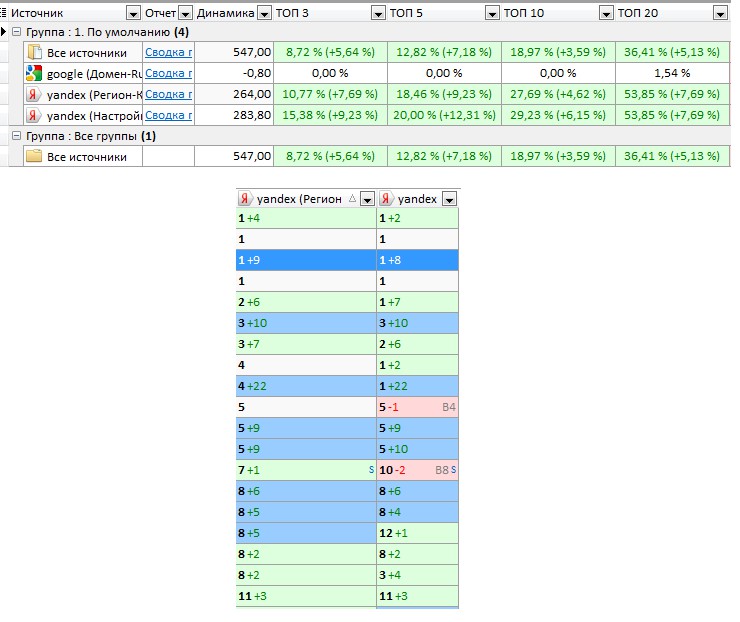The height and width of the screenshot is (622, 740).
Task: Click the sort triangle in yandex (Регион header
Action: (x=353, y=199)
